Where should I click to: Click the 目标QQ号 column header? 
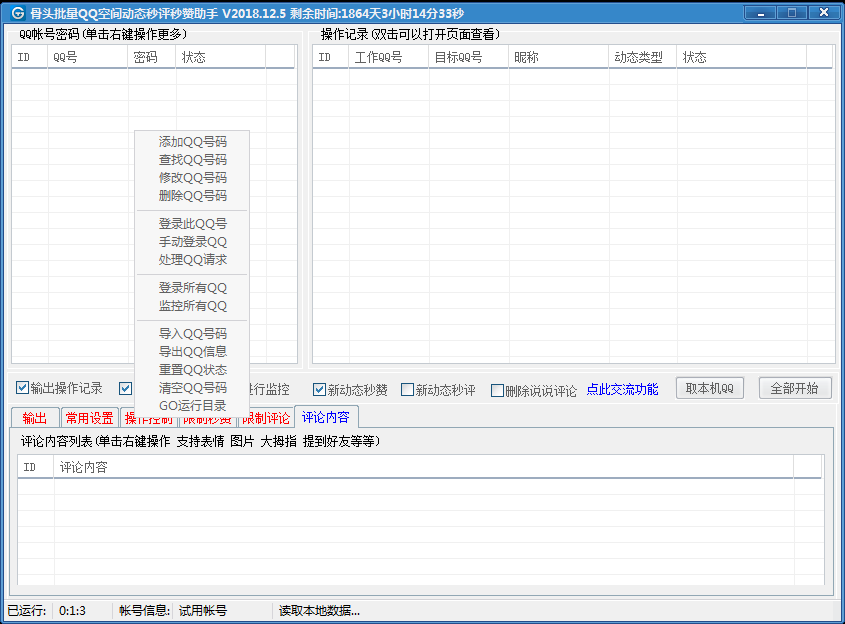468,57
